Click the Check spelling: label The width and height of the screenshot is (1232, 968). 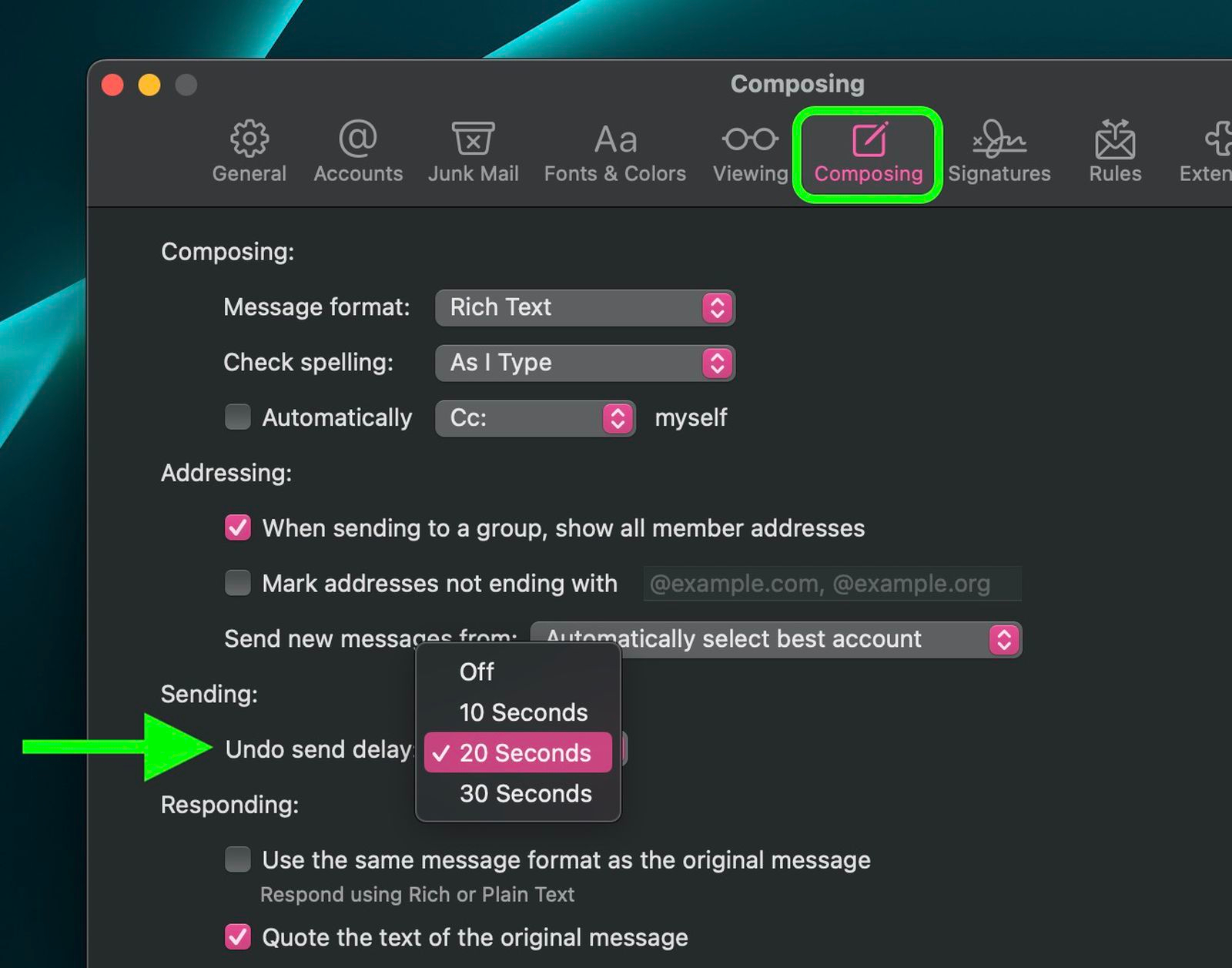(x=308, y=363)
